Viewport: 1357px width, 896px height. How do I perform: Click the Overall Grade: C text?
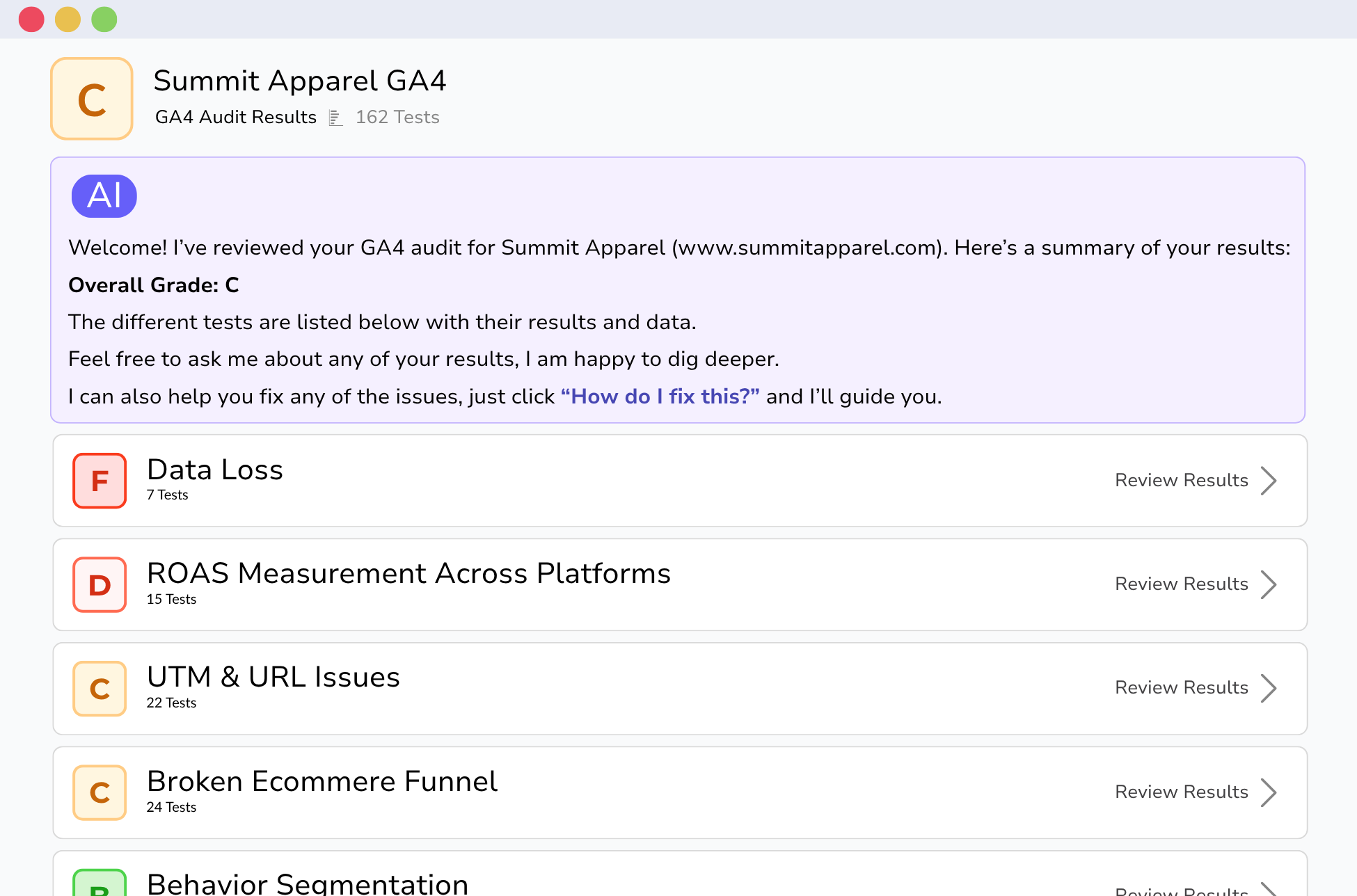(x=154, y=285)
